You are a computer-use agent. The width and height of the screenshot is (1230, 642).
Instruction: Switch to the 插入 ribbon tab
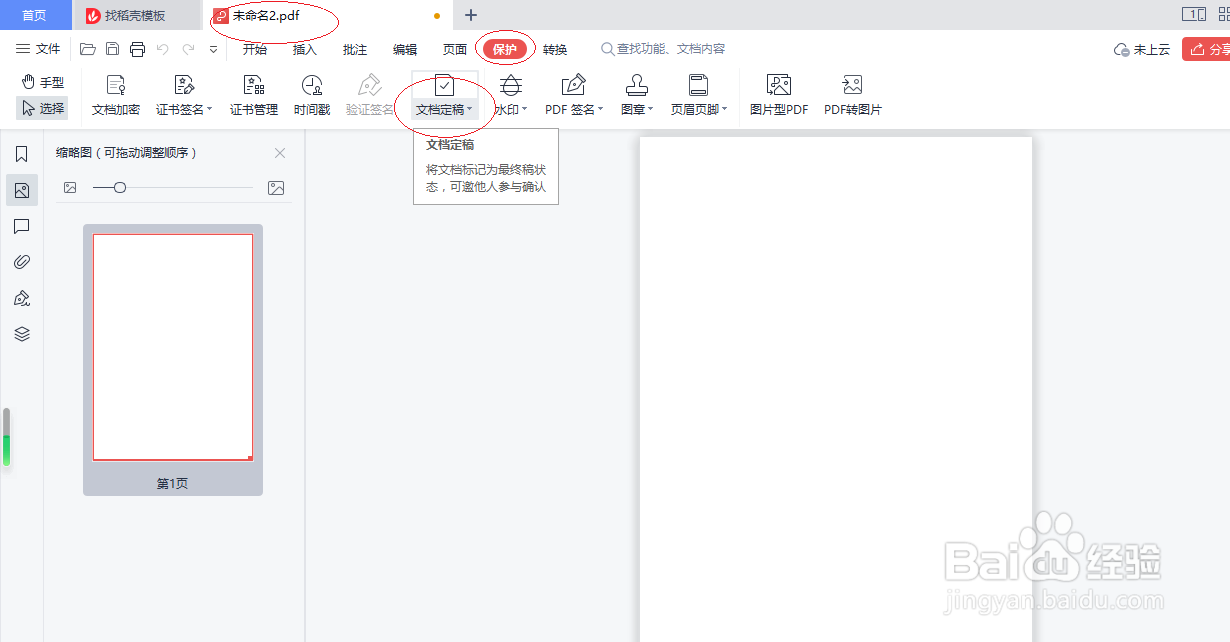point(305,49)
